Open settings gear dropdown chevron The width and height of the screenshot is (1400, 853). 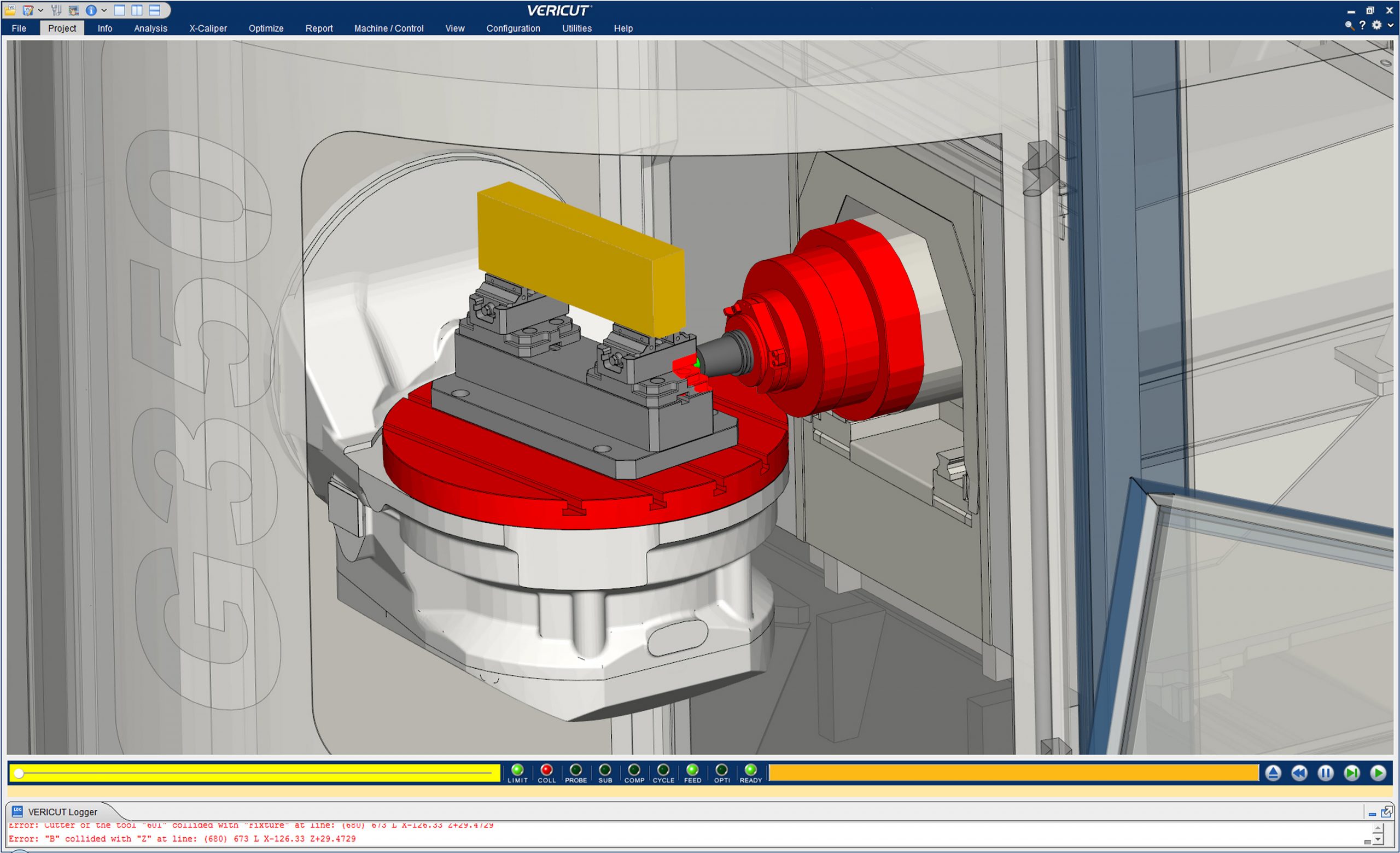[x=1390, y=25]
